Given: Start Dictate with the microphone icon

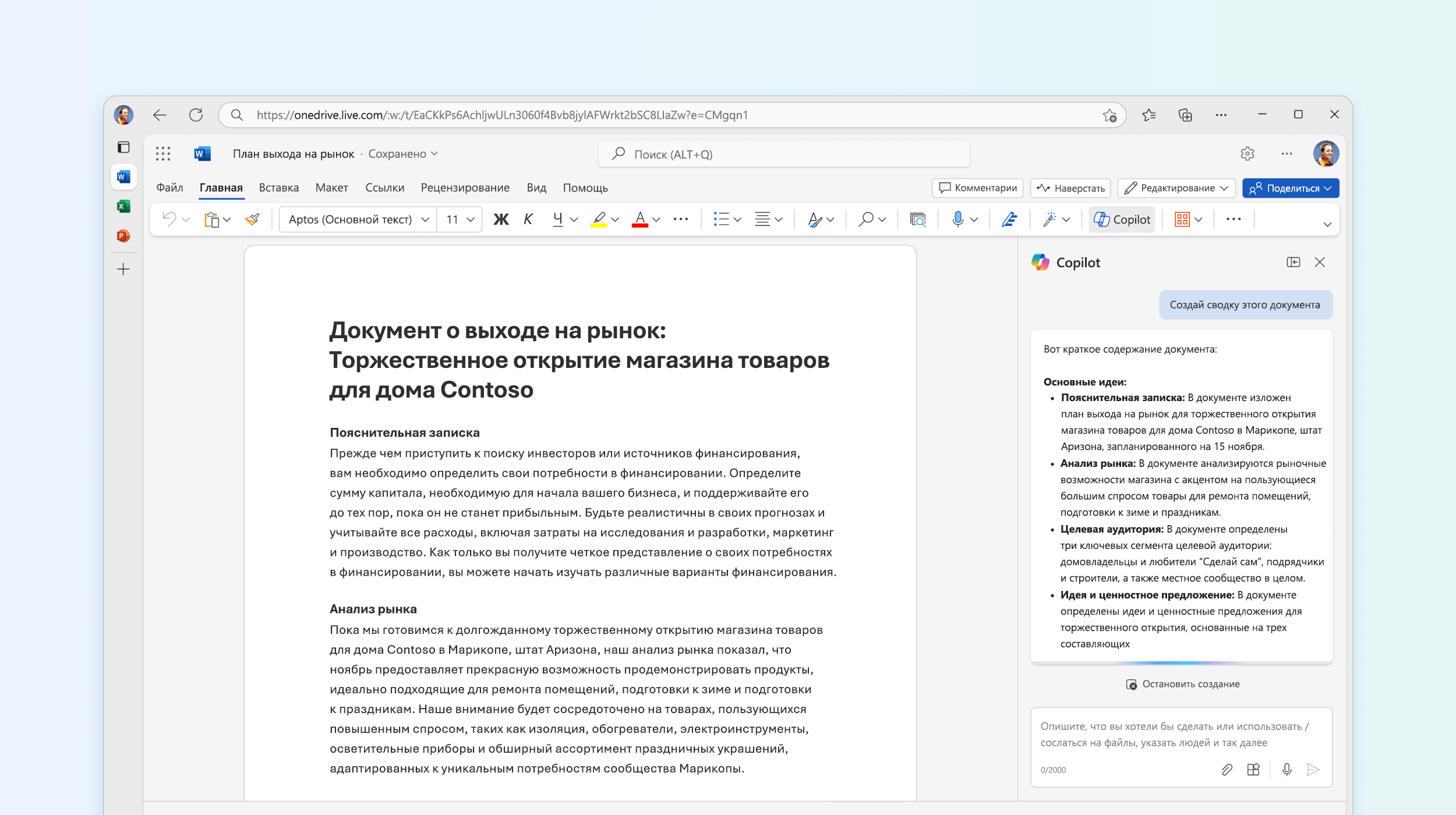Looking at the screenshot, I should pos(957,219).
